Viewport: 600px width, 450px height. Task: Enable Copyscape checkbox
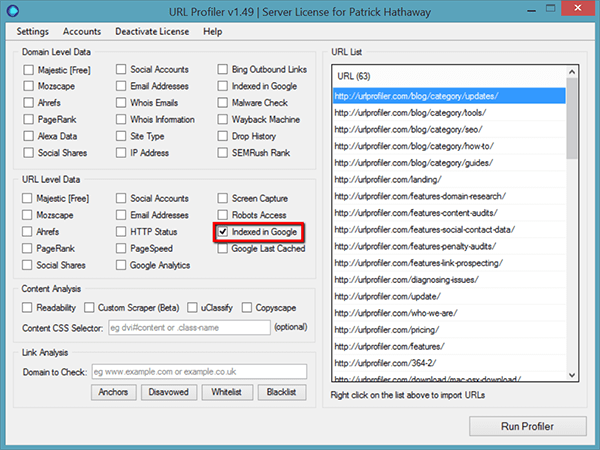pos(247,307)
